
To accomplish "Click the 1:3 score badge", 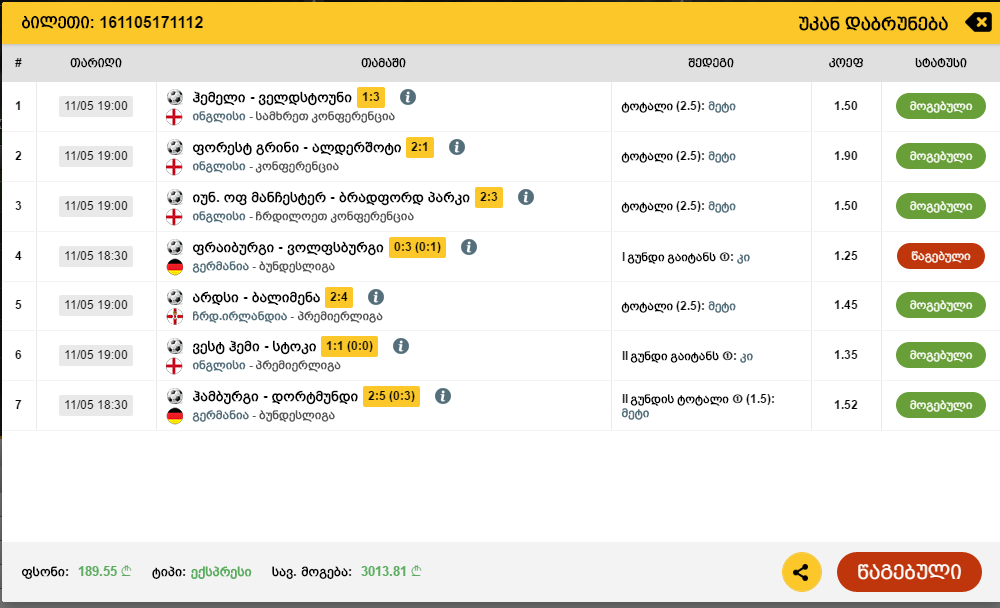I will tap(371, 97).
